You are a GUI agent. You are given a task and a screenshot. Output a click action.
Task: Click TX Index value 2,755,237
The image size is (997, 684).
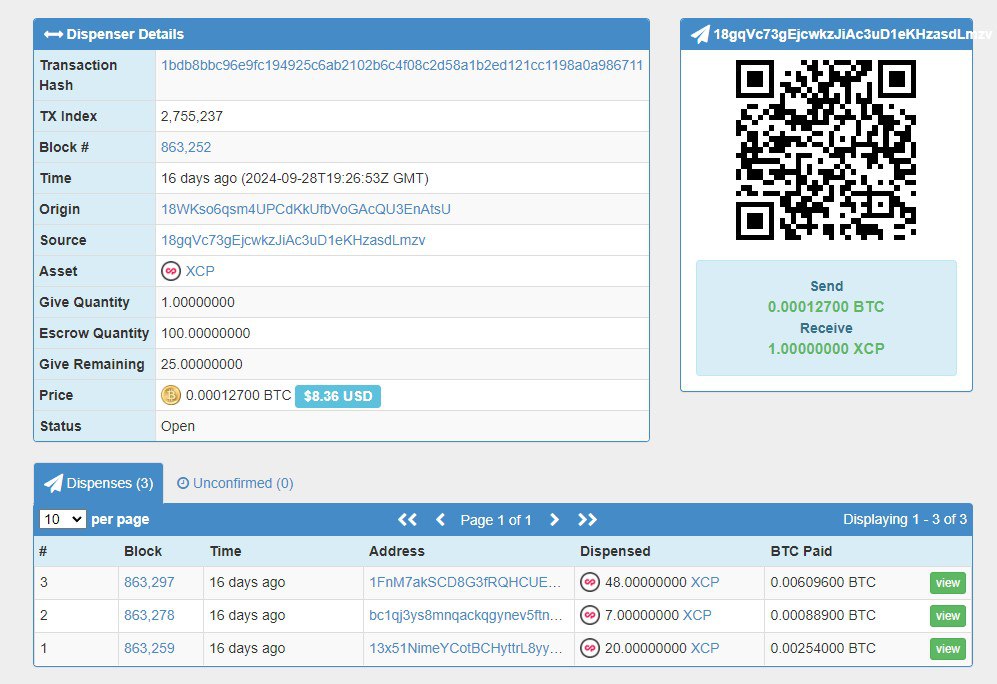point(192,116)
